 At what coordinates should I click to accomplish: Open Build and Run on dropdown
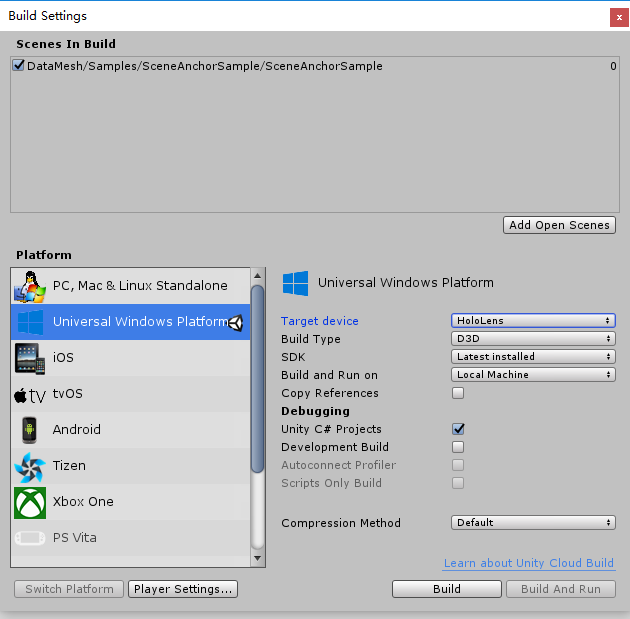pyautogui.click(x=533, y=375)
